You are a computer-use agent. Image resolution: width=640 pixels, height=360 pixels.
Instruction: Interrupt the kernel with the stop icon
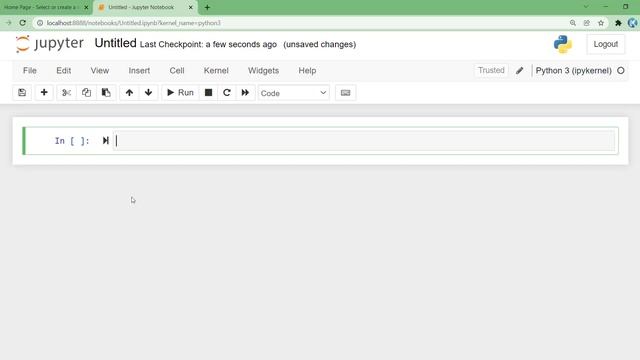(208, 93)
